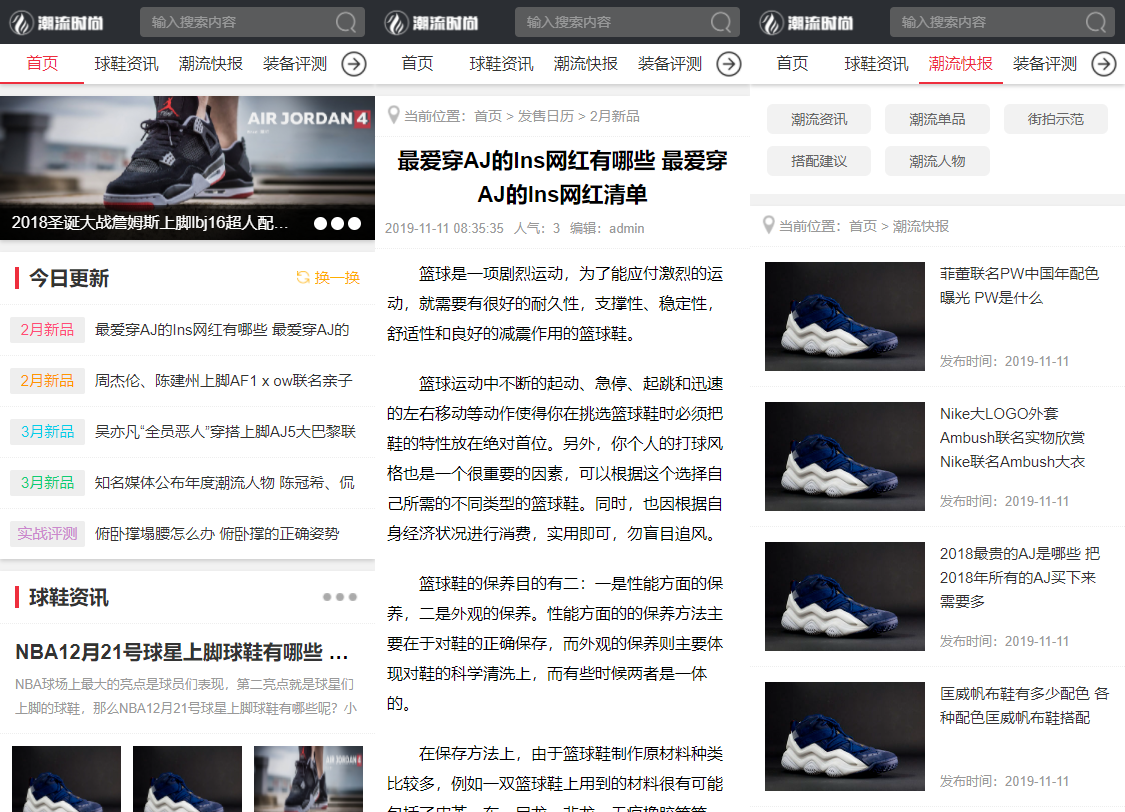Open Nike大LOGO外套 Ambush联名 article title
The width and height of the screenshot is (1125, 812).
tap(1012, 438)
